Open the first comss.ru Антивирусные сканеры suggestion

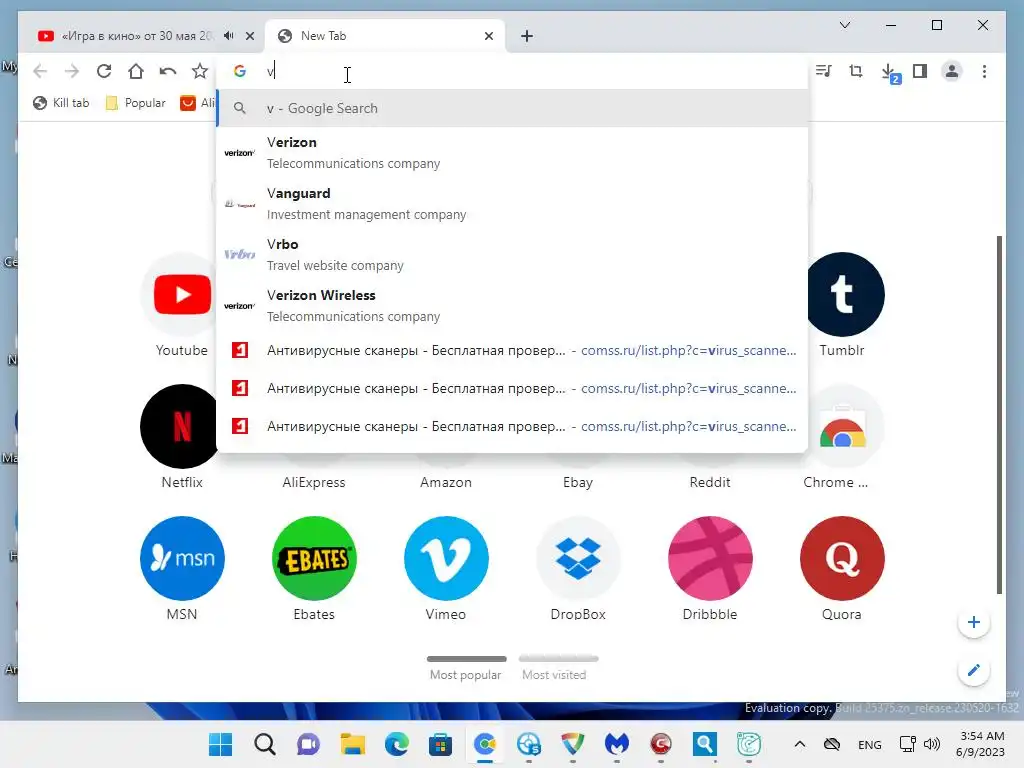(x=513, y=351)
